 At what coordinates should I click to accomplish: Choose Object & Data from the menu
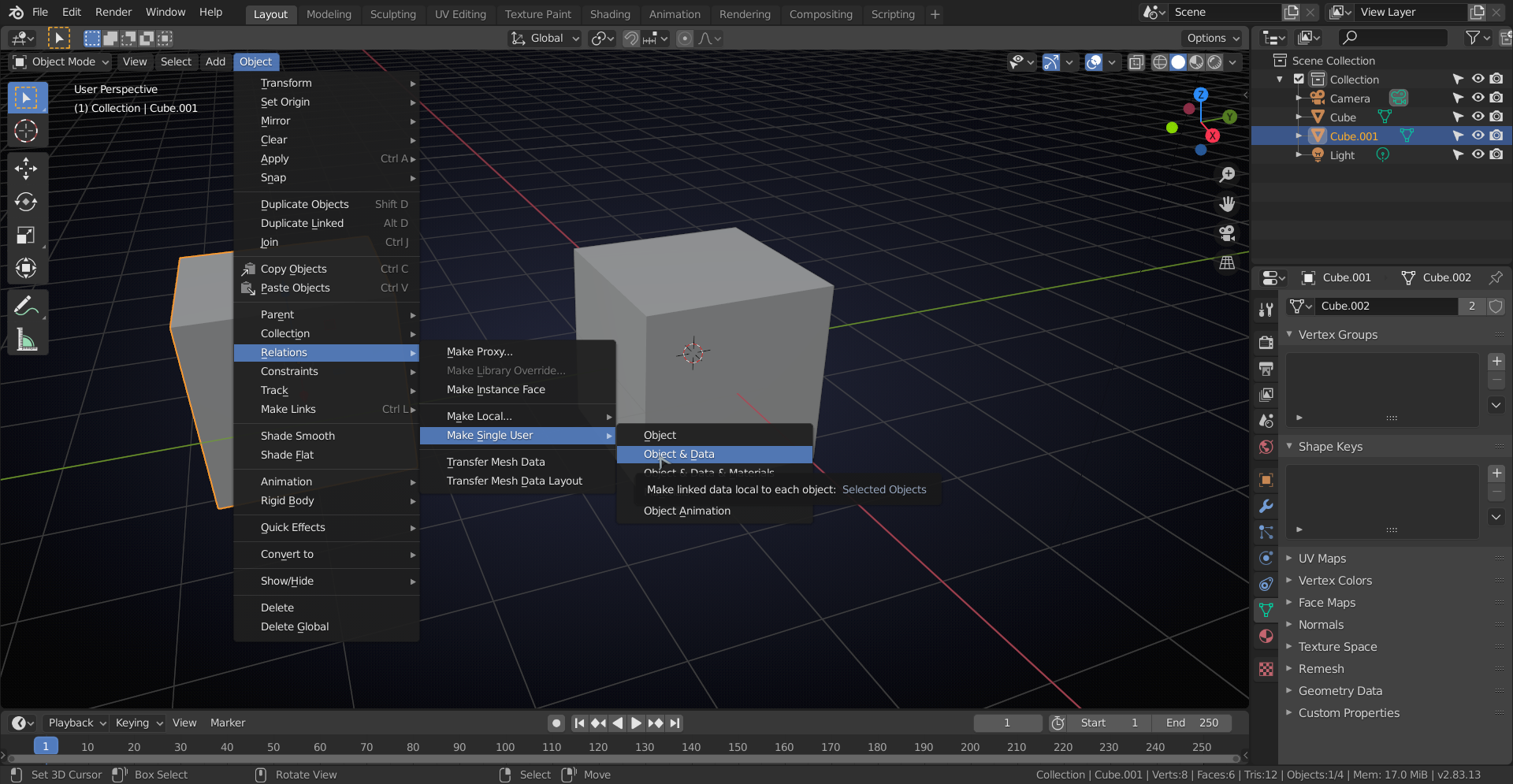pos(678,454)
